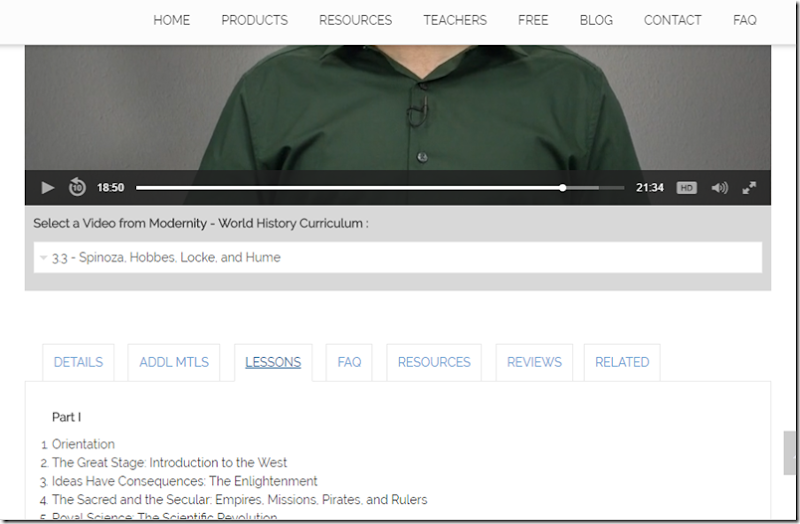Toggle HD quality button
The width and height of the screenshot is (800, 524).
686,188
